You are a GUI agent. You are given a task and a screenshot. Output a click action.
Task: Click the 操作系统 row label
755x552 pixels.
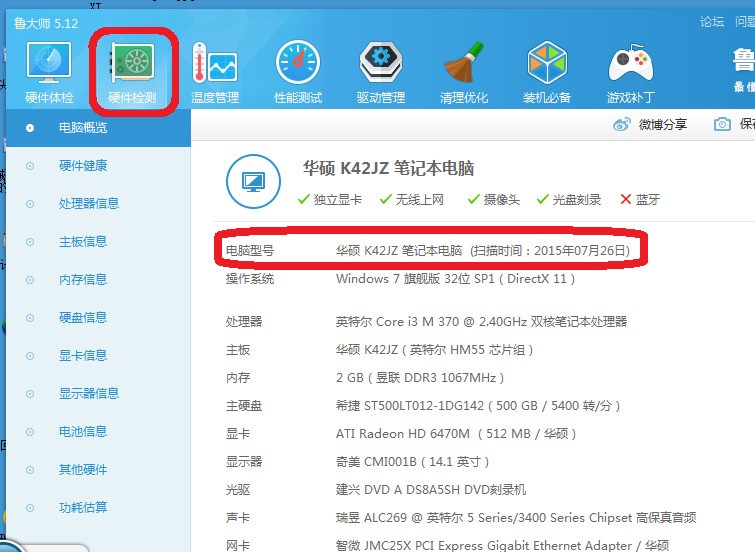pyautogui.click(x=250, y=279)
